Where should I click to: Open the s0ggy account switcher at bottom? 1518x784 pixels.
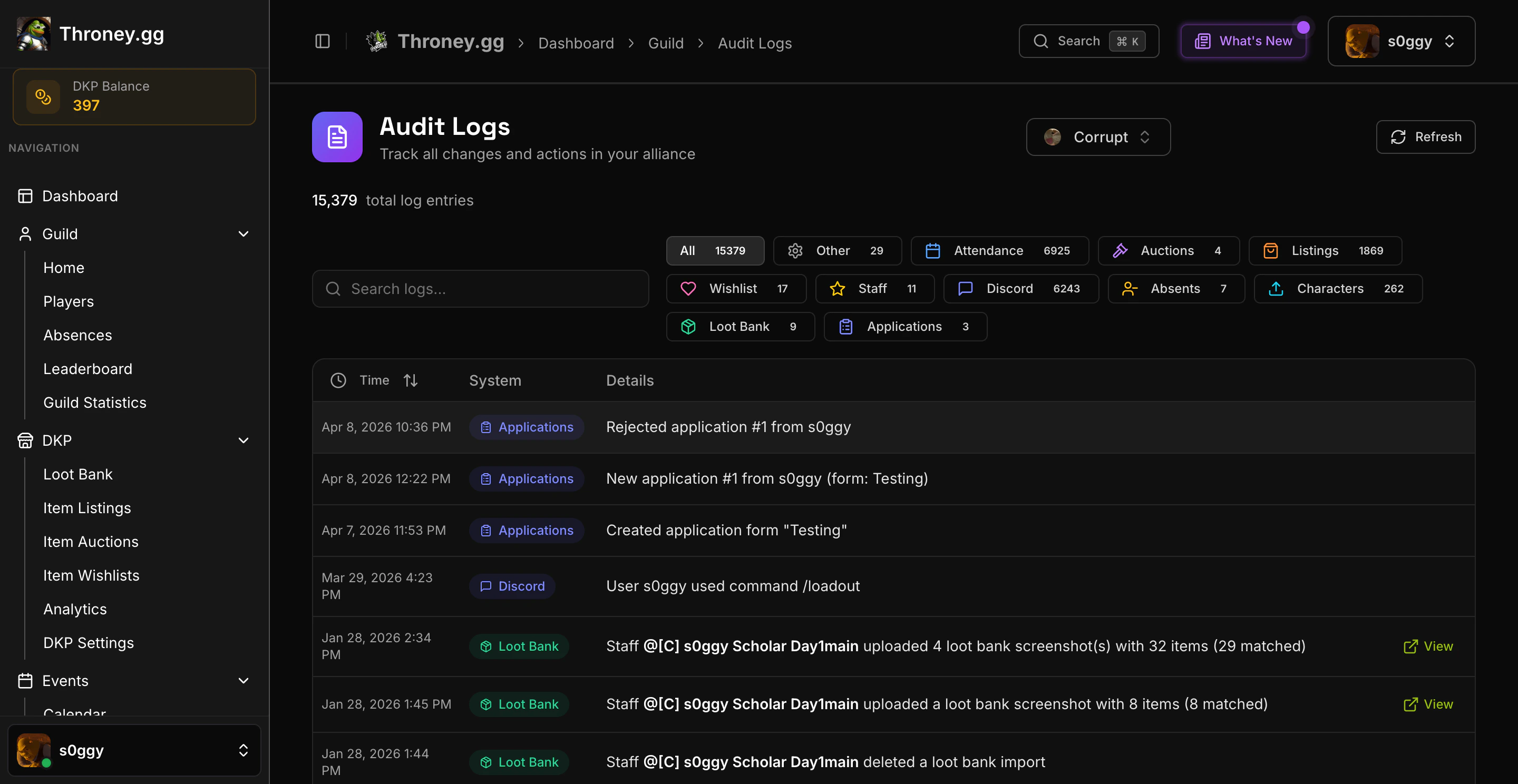click(x=134, y=750)
